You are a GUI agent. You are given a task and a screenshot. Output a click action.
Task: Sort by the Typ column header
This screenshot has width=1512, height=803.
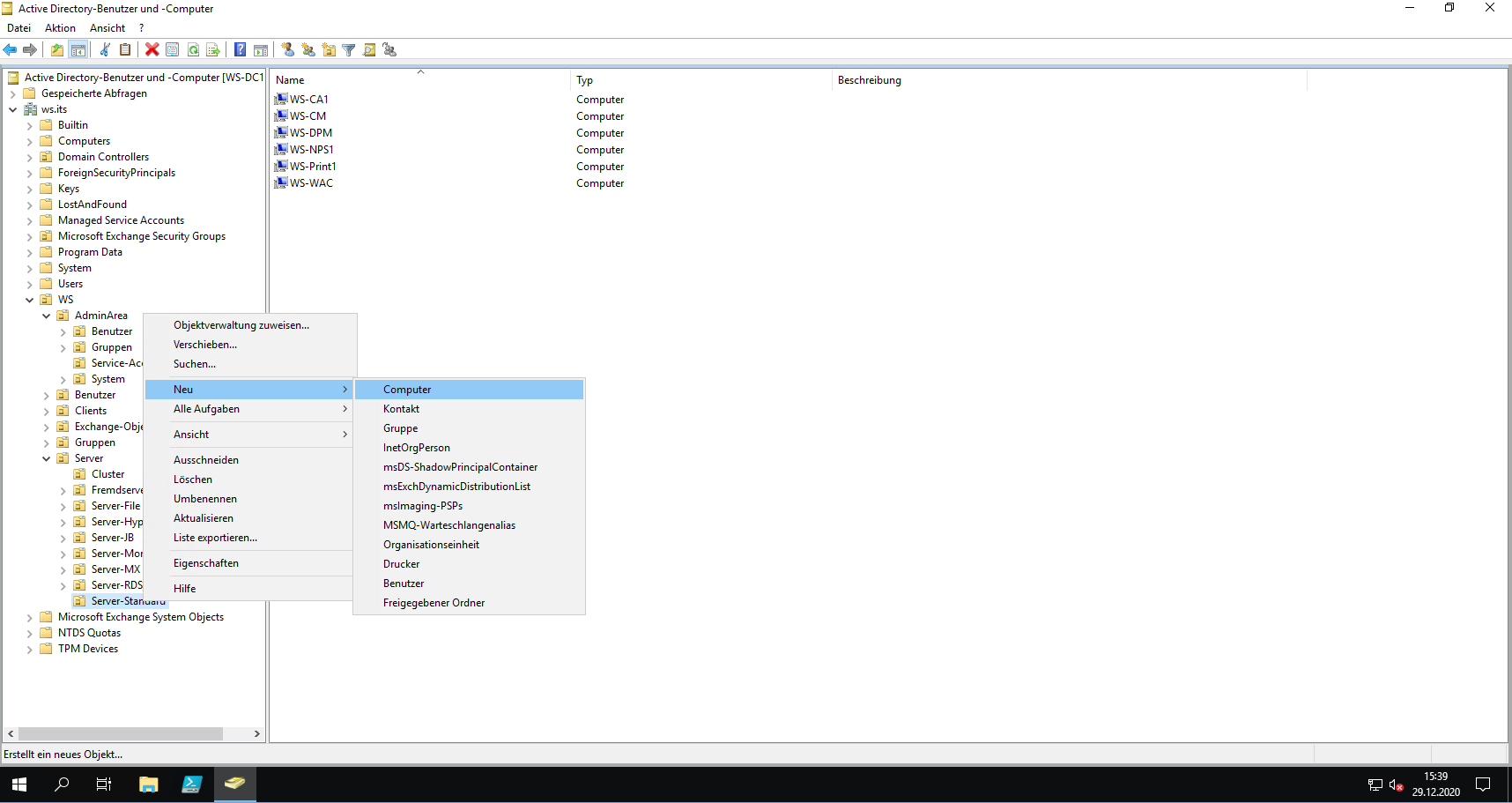tap(701, 80)
